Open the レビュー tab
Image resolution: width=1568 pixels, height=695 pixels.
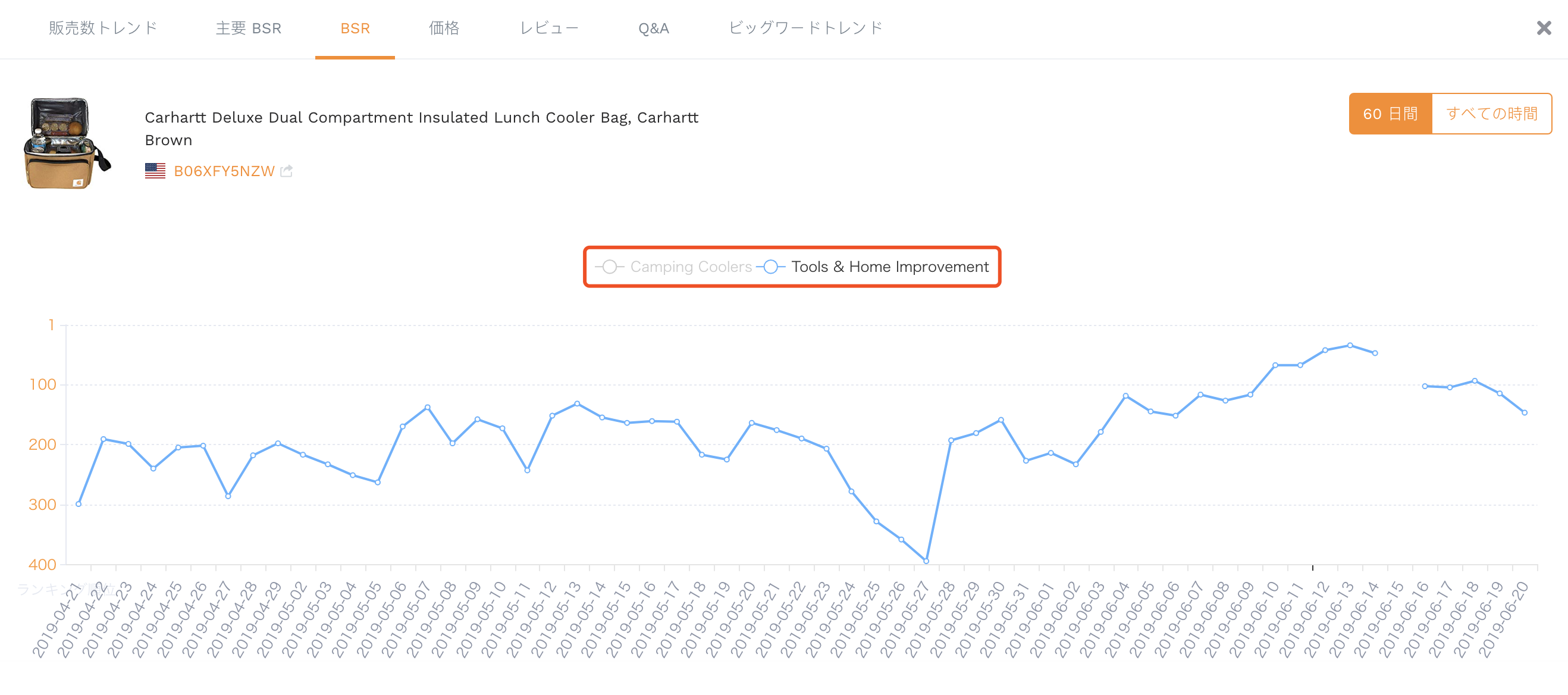pyautogui.click(x=548, y=28)
